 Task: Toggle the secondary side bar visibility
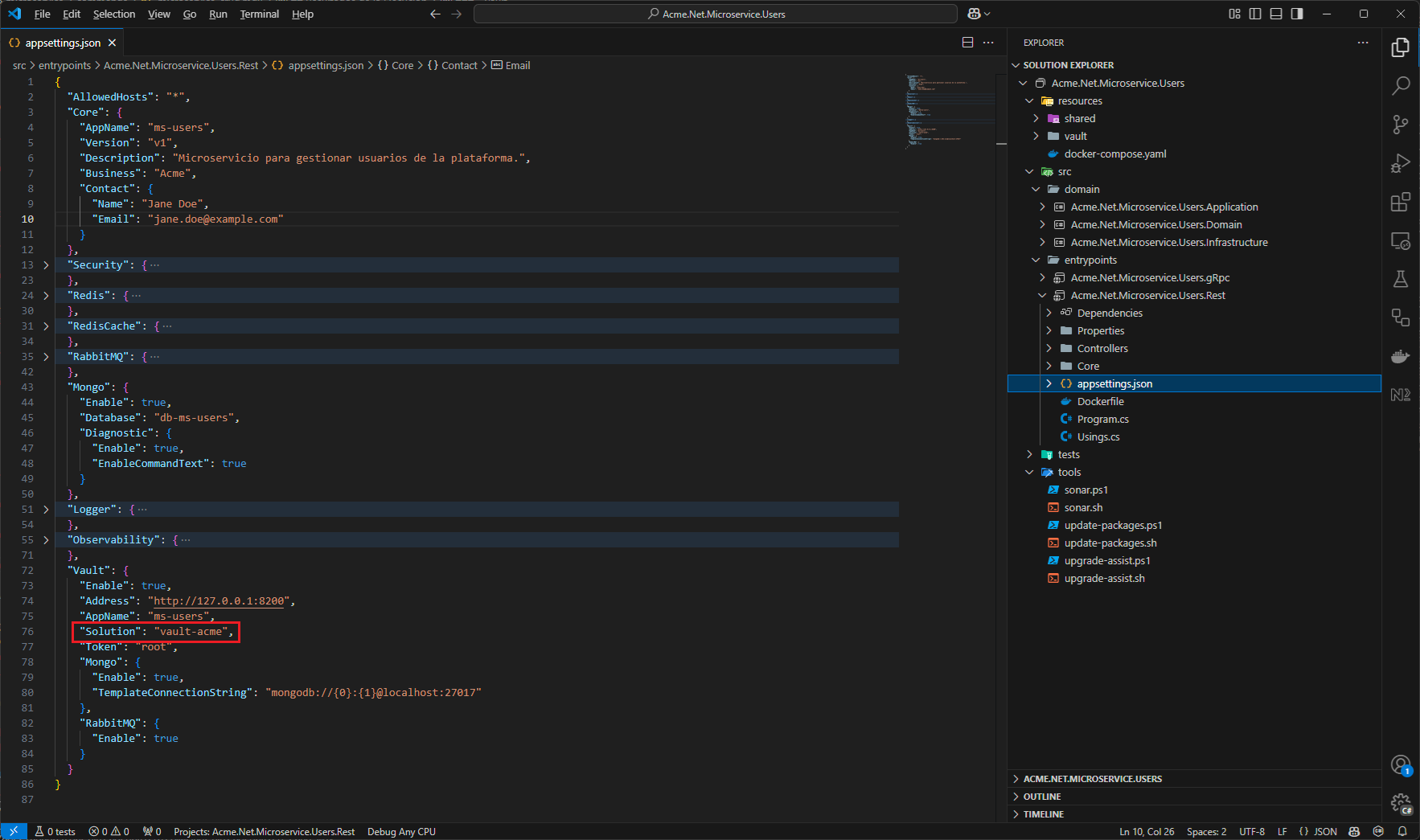(x=1297, y=14)
